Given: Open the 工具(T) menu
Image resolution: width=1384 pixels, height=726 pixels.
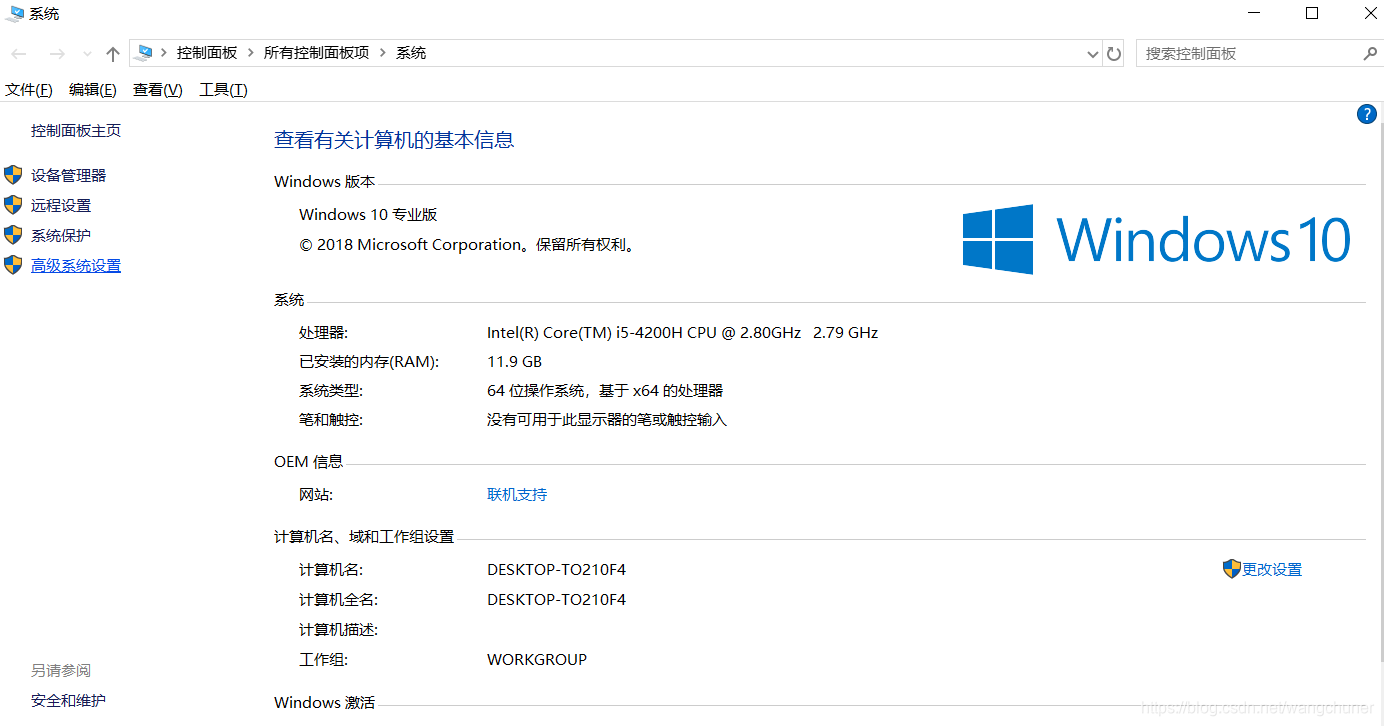Looking at the screenshot, I should 223,90.
